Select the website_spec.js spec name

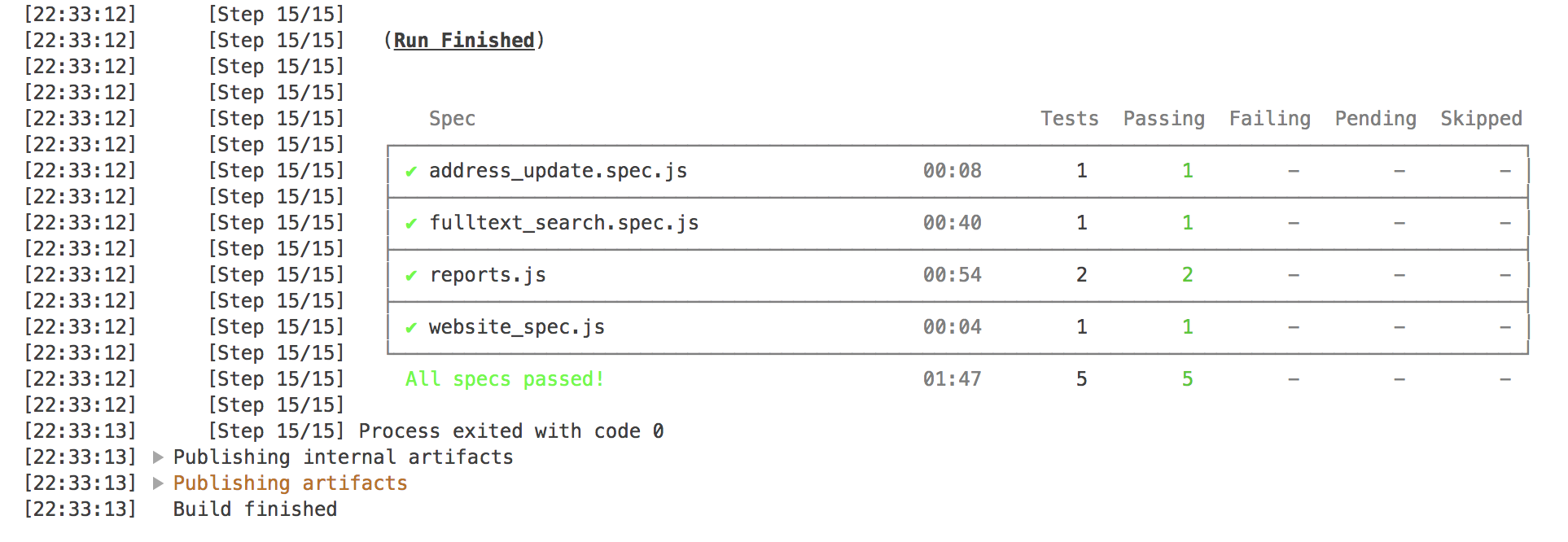pos(517,327)
